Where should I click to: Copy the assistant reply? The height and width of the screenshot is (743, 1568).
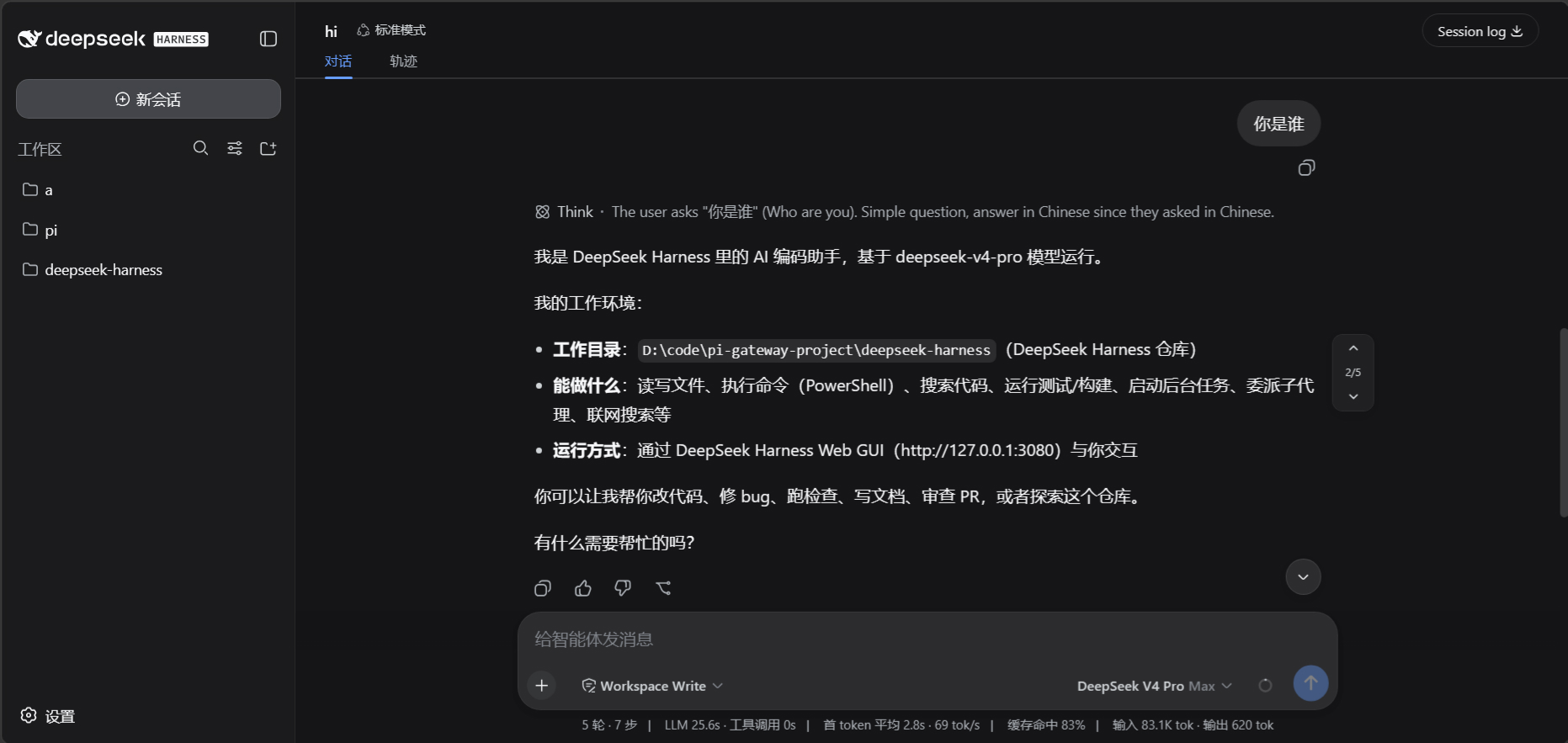click(x=543, y=588)
